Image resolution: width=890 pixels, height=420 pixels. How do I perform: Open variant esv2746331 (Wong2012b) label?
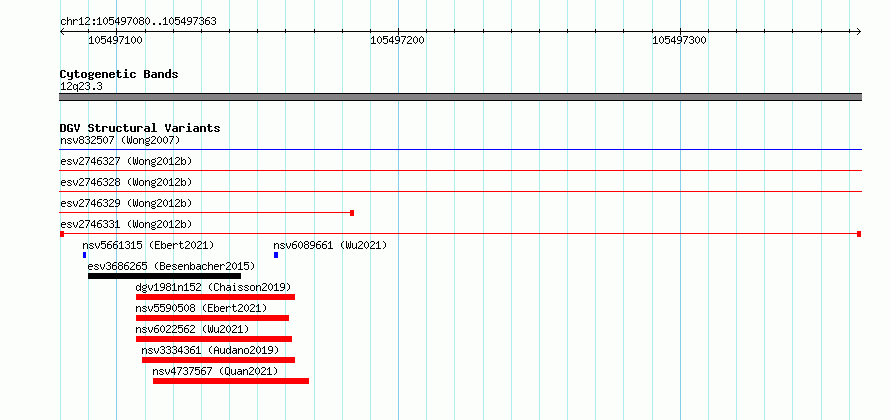(126, 224)
